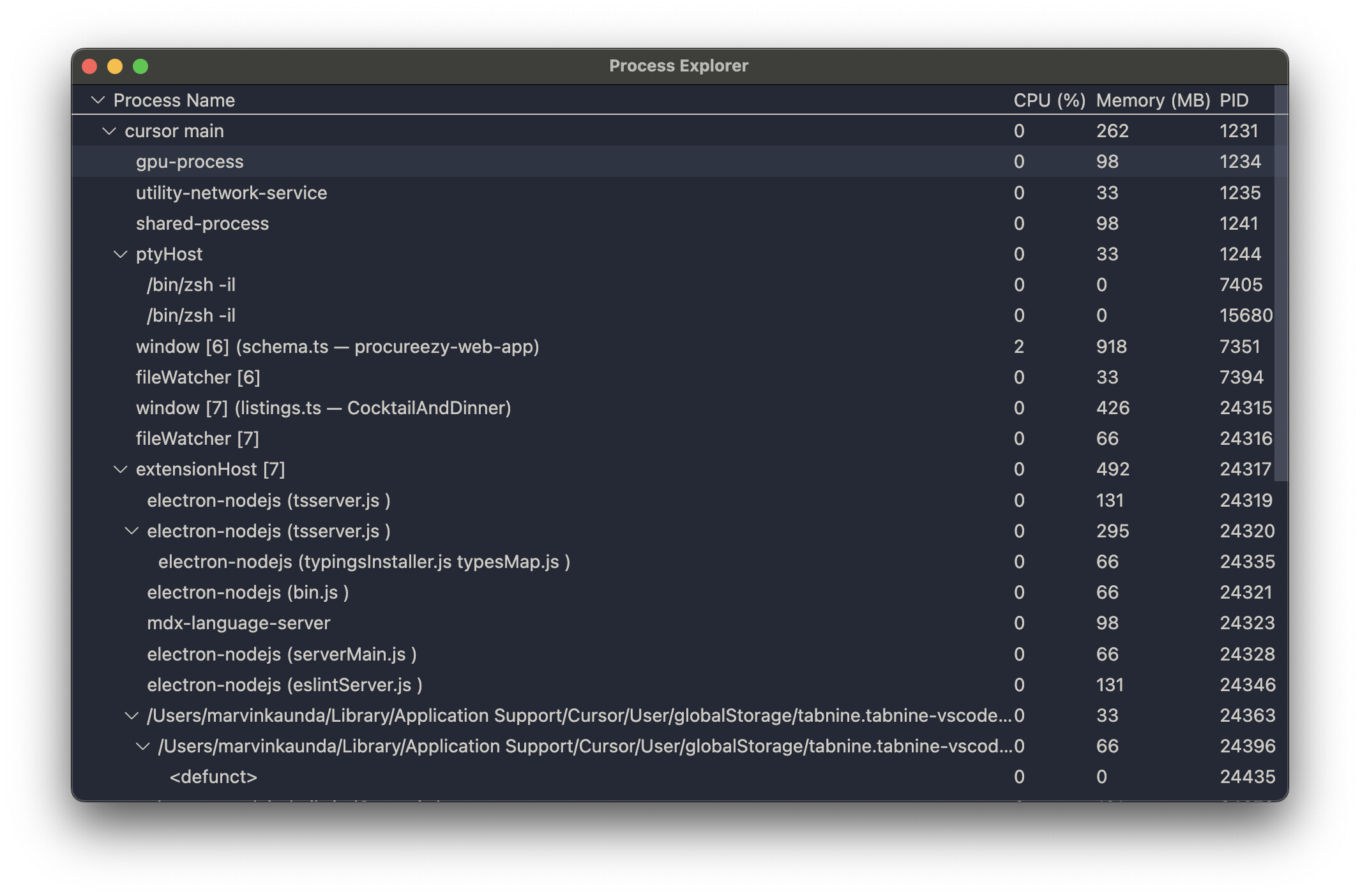The image size is (1360, 896).
Task: Click the CPU (%) column header
Action: point(1049,100)
